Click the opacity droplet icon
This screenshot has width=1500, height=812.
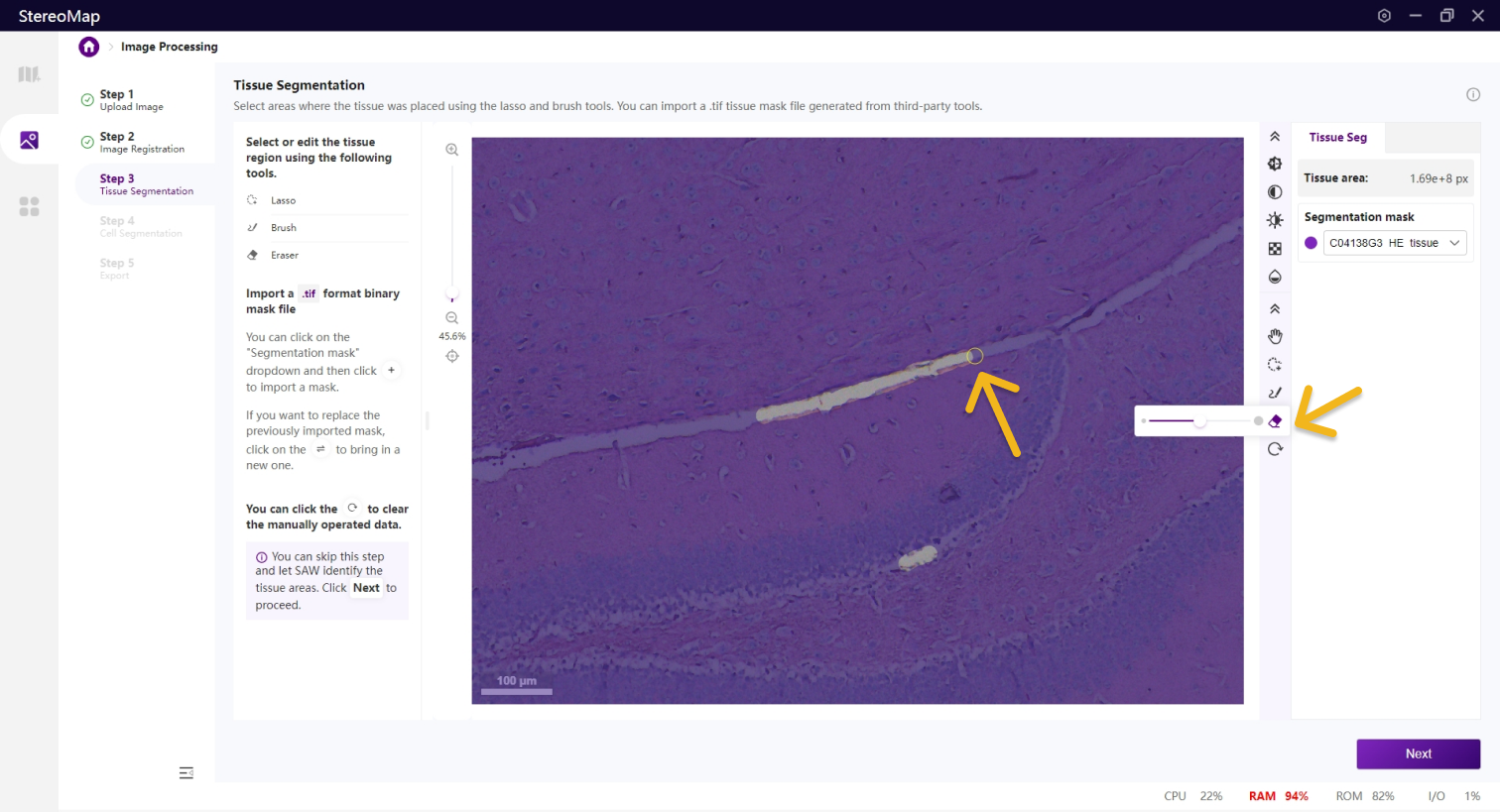[1275, 277]
